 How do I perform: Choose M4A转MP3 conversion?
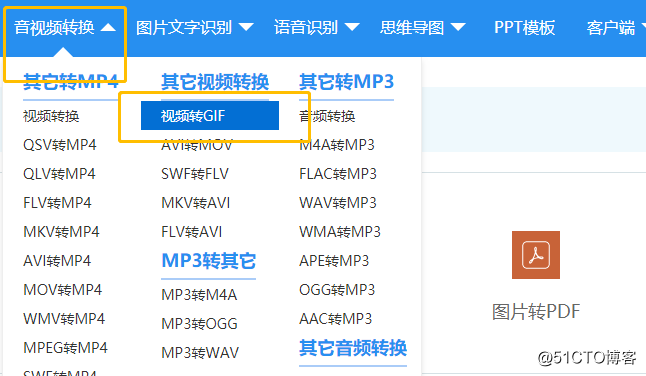tap(337, 145)
